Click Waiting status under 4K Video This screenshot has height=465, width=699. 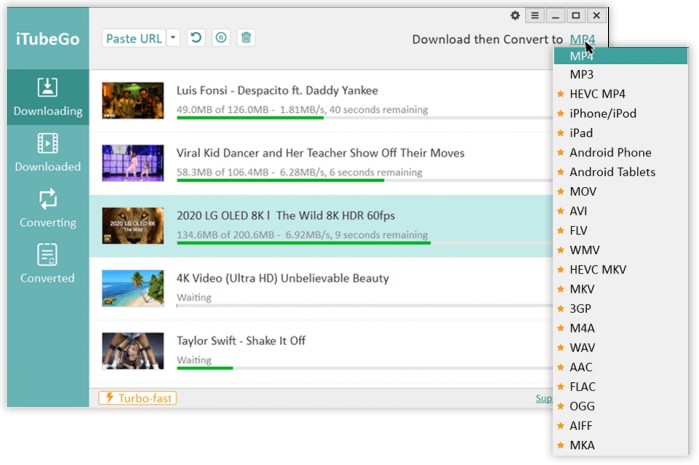(194, 297)
